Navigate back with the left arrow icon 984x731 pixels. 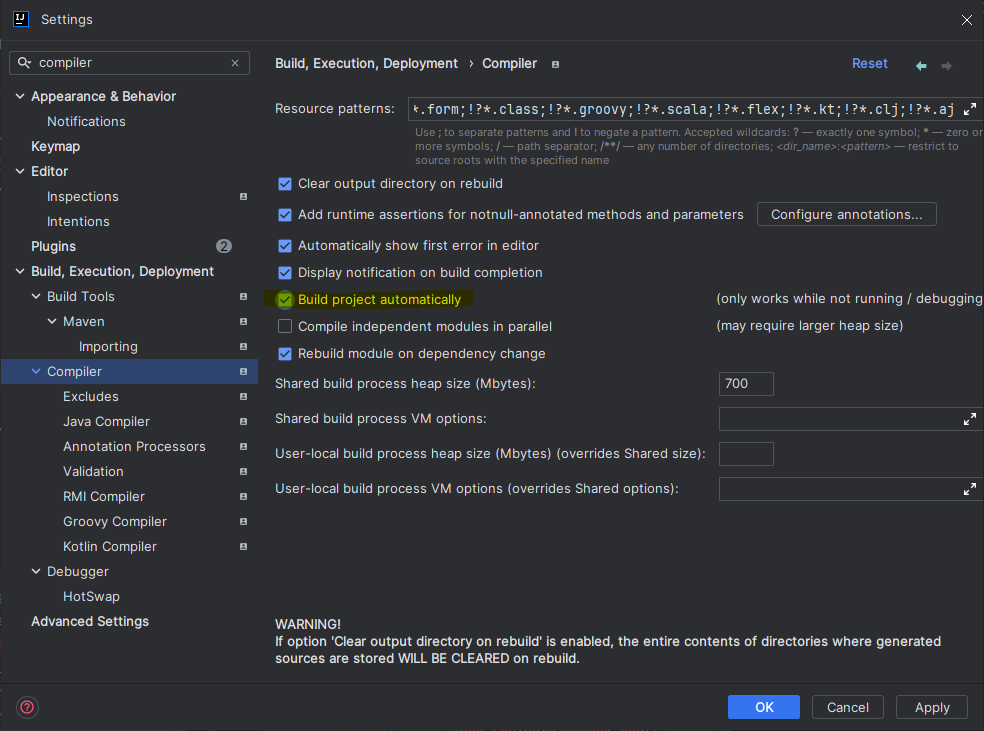pyautogui.click(x=921, y=65)
